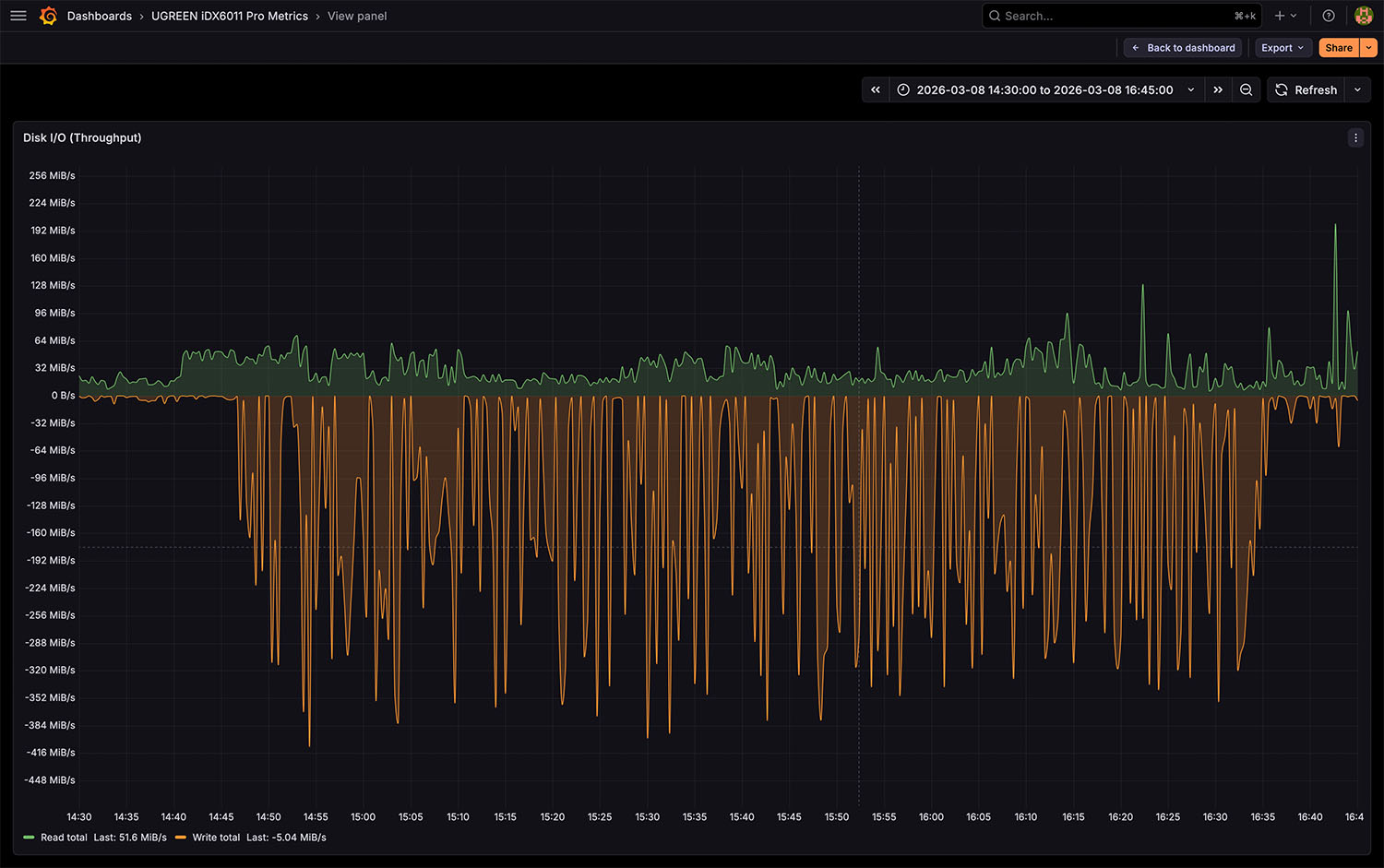Toggle Read total series in legend
The width and height of the screenshot is (1384, 868).
click(x=64, y=838)
